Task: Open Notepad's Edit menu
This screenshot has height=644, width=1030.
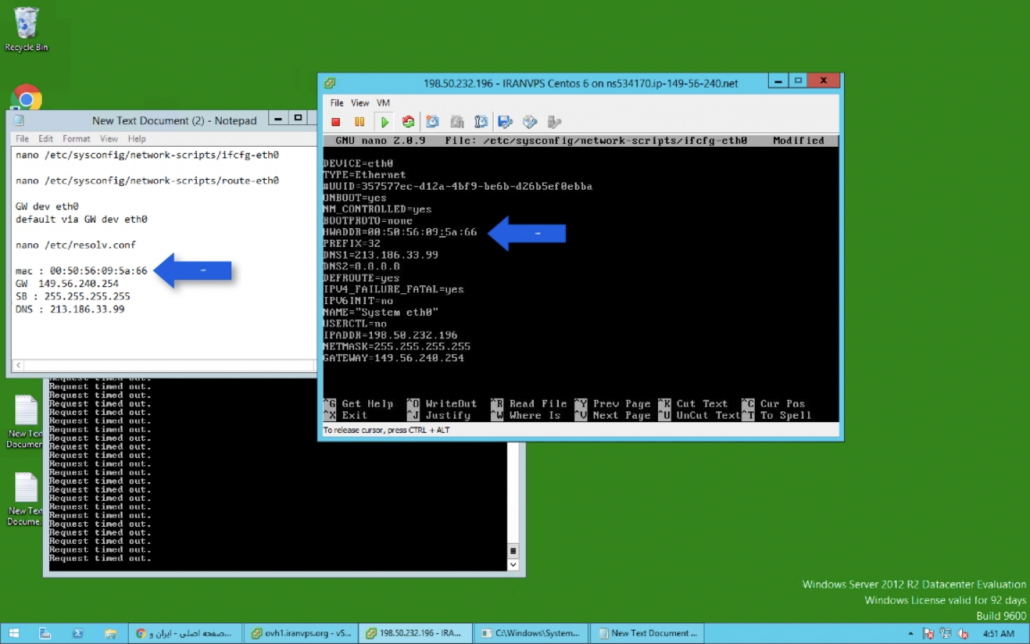Action: [x=46, y=139]
